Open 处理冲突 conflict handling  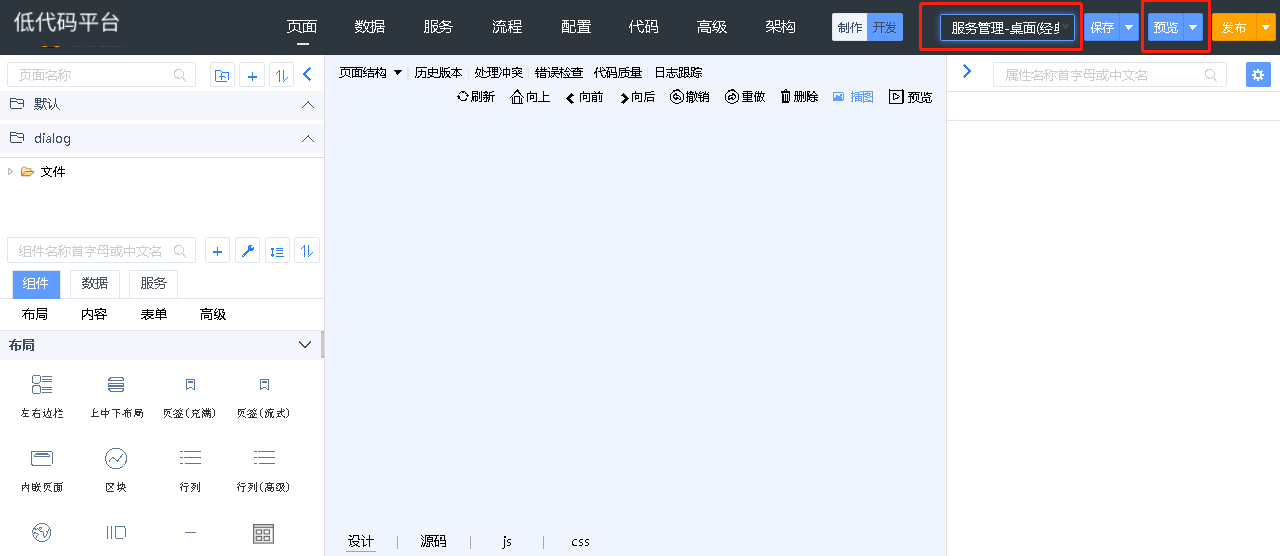click(498, 73)
